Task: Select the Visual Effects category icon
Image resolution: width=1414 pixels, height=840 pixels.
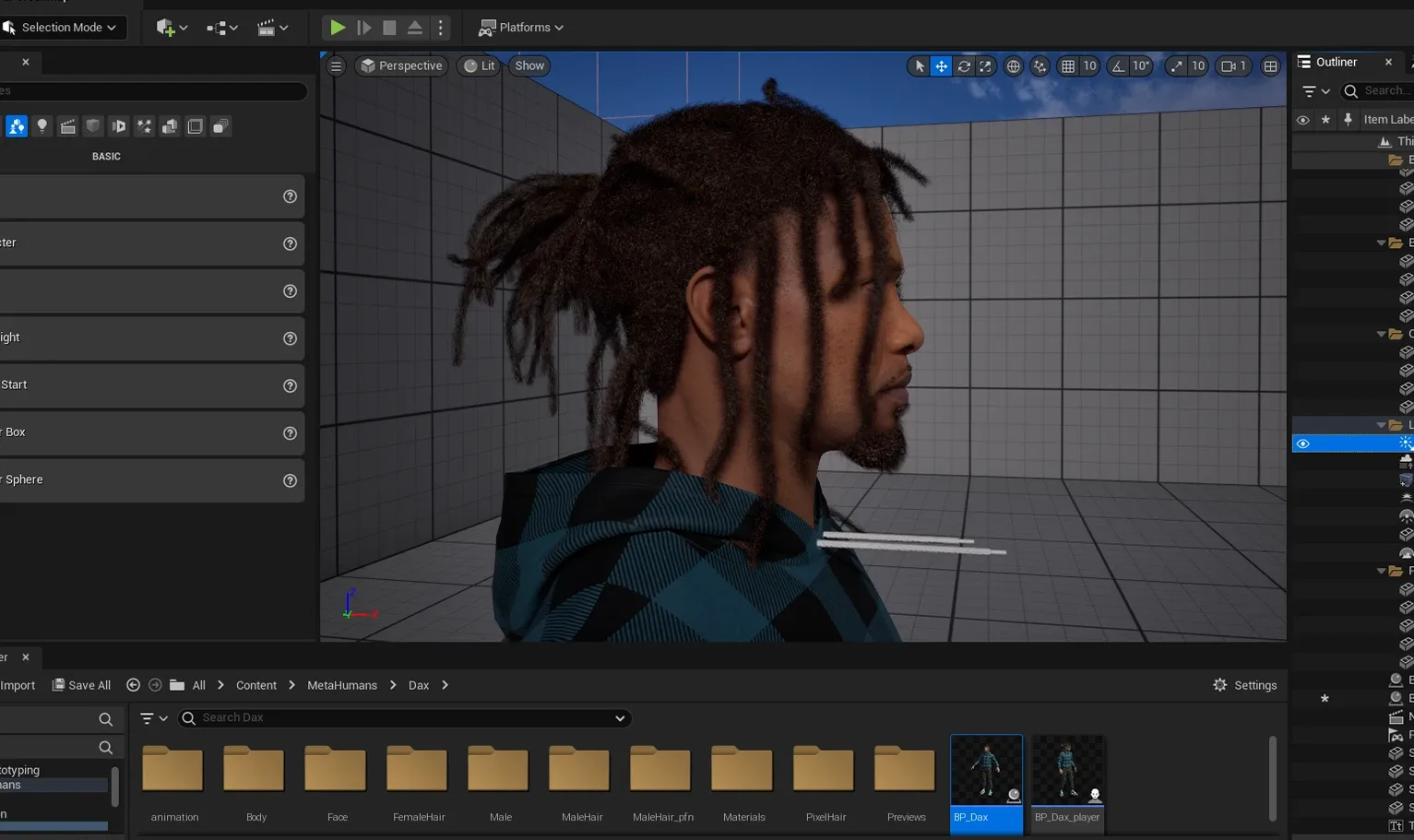Action: coord(145,125)
